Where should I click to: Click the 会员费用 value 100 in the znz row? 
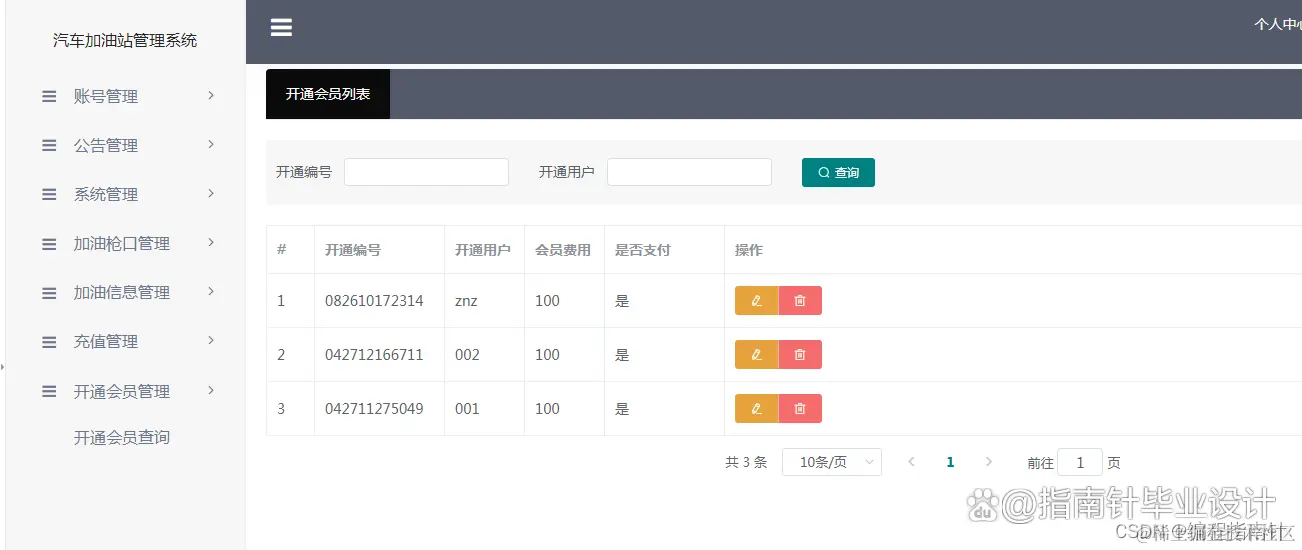pos(547,300)
